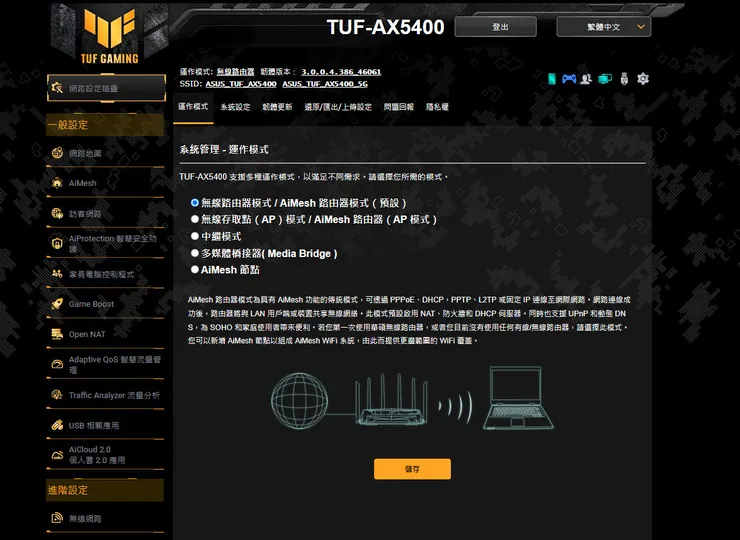
Task: Open the ASUS_TUF_AX5400 SSID link
Action: pyautogui.click(x=241, y=84)
